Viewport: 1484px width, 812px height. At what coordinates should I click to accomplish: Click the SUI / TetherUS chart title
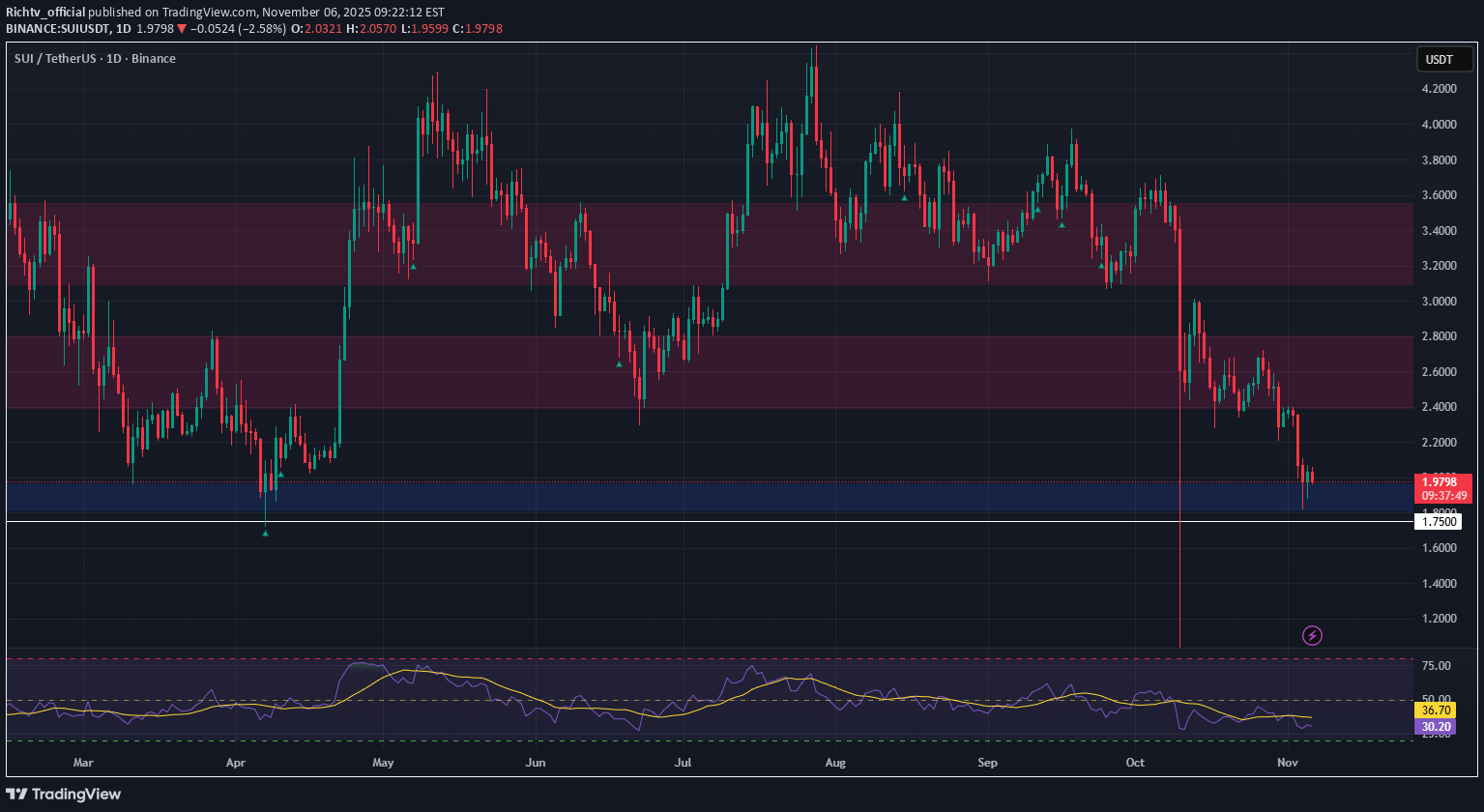coord(95,59)
